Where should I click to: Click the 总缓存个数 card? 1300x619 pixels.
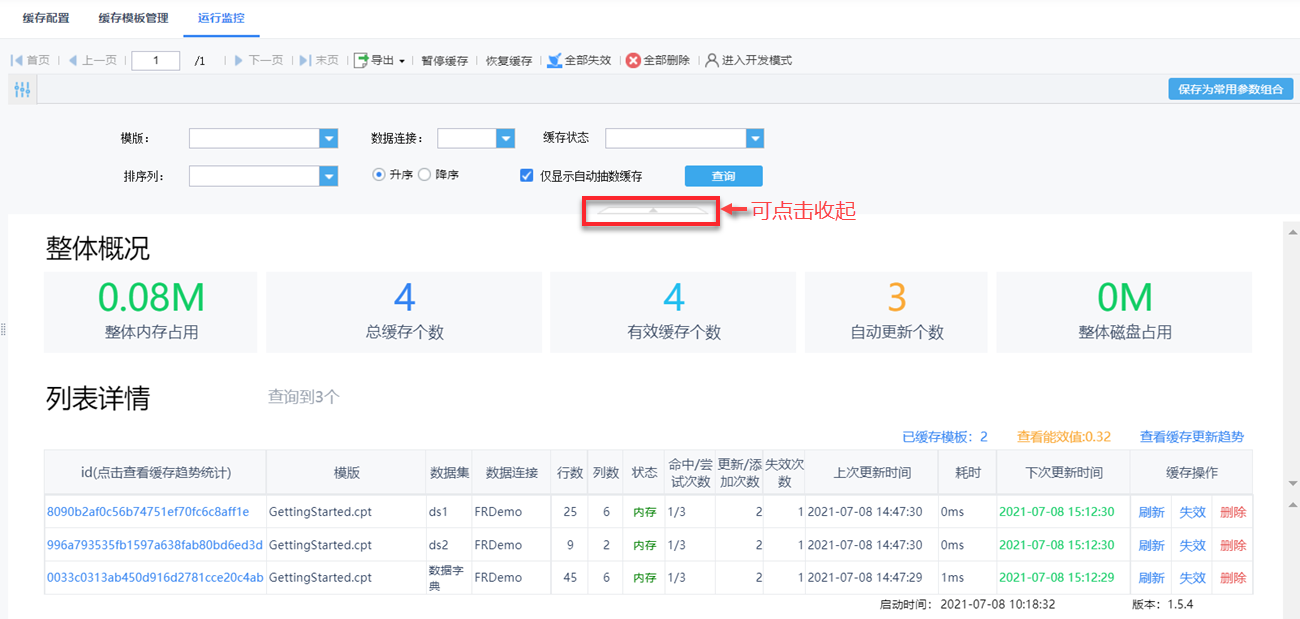pos(404,312)
